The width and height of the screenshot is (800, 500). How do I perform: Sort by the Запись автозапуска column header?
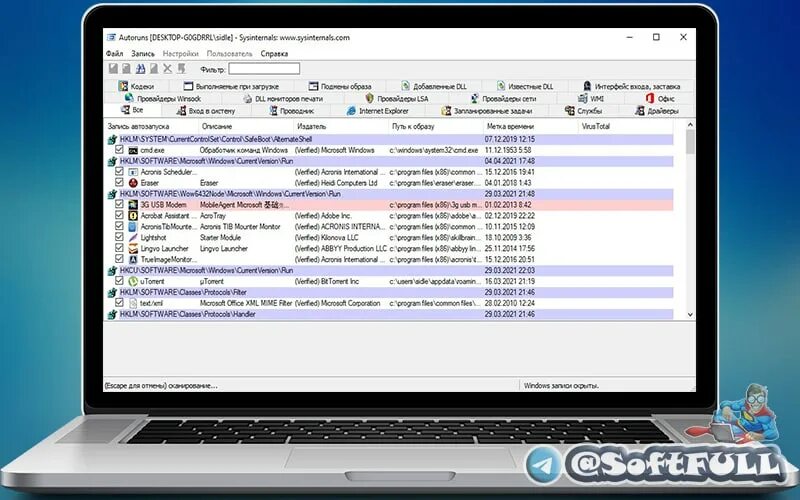[151, 126]
